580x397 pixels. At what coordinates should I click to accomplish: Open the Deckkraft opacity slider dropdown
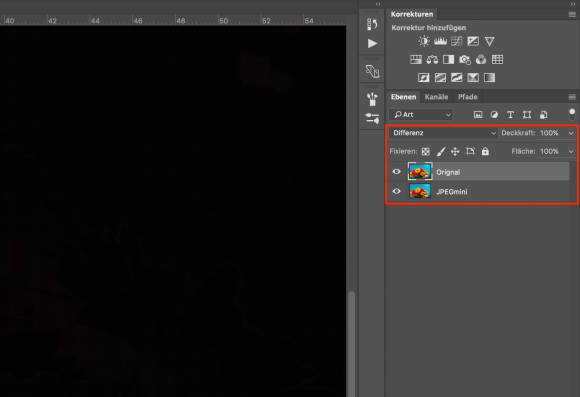tap(571, 133)
